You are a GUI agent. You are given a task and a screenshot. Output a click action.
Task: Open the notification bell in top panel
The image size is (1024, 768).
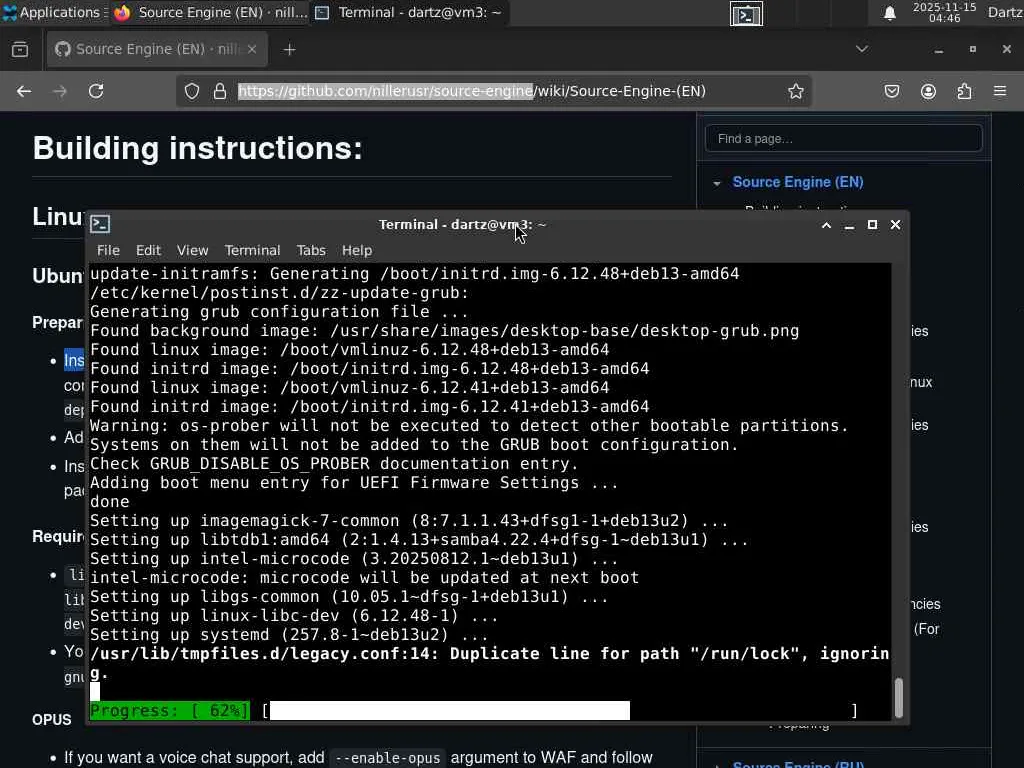[889, 13]
